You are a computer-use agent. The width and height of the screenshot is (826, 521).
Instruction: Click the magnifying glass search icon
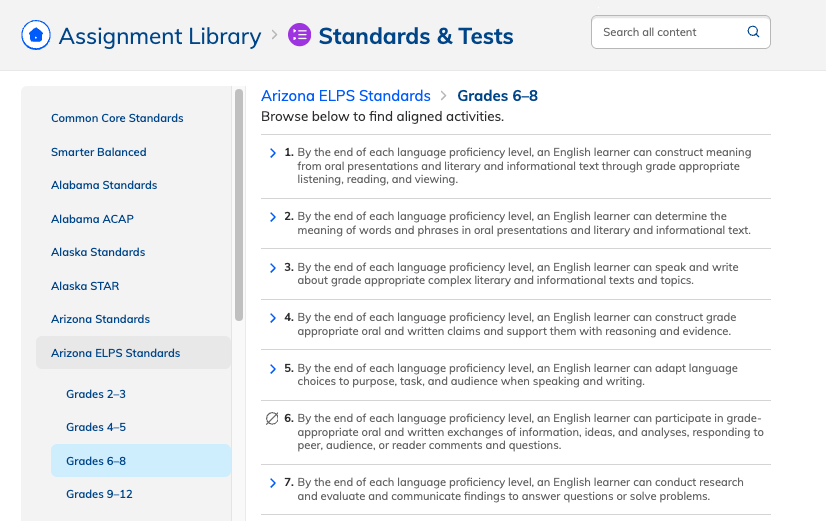753,32
